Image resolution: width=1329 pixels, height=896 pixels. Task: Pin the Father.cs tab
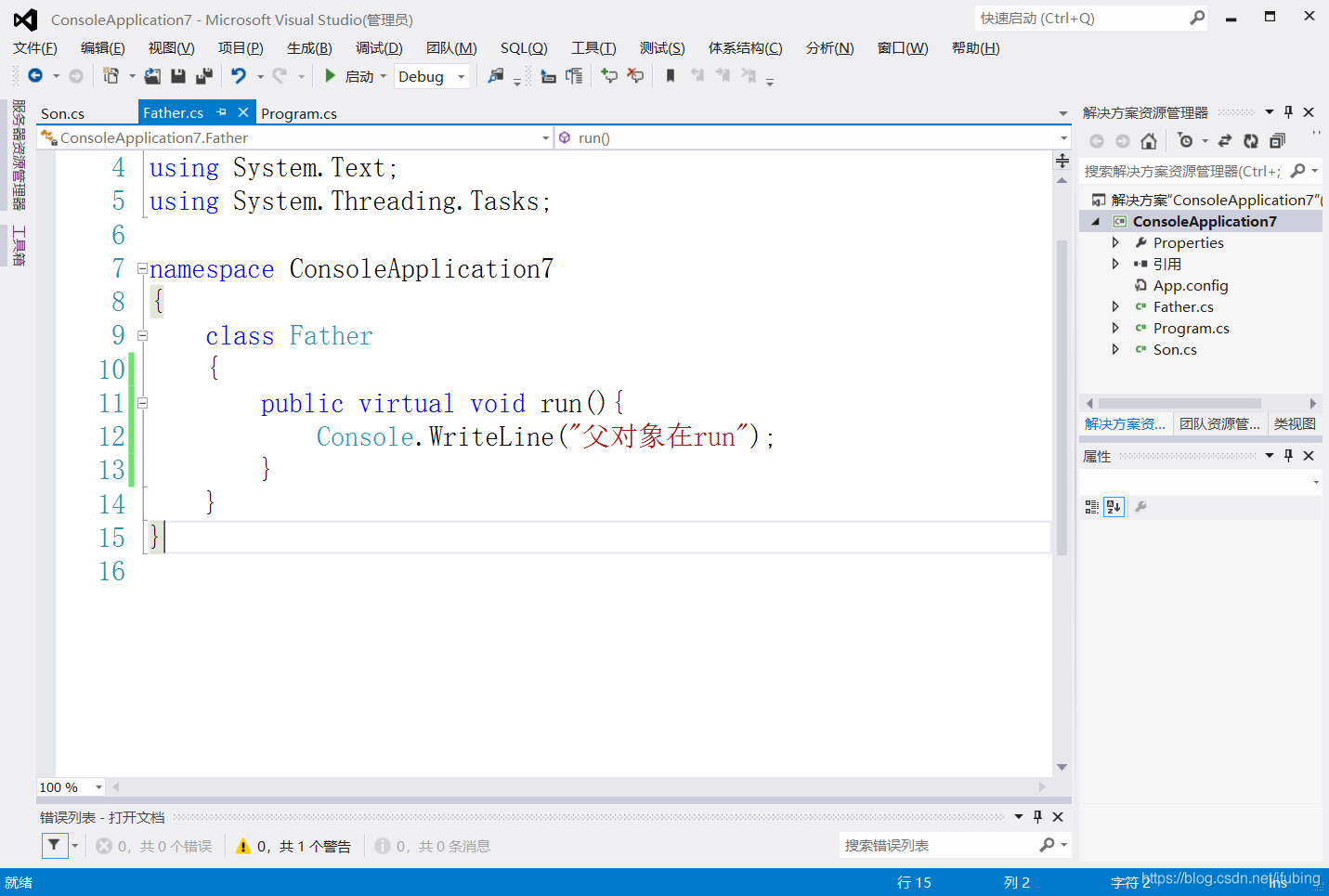pyautogui.click(x=222, y=112)
